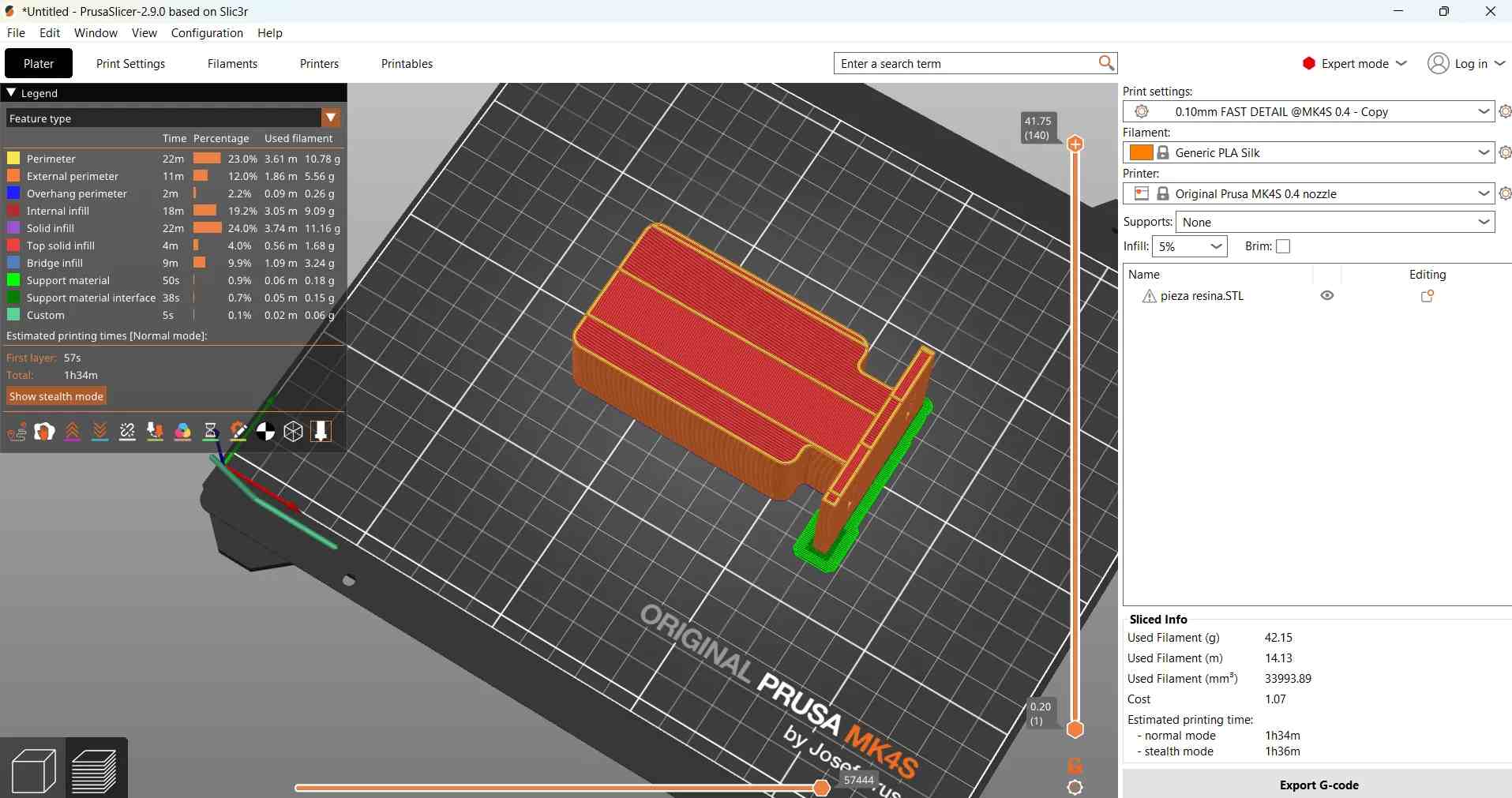Toggle Shells wireframe cube icon

click(293, 432)
